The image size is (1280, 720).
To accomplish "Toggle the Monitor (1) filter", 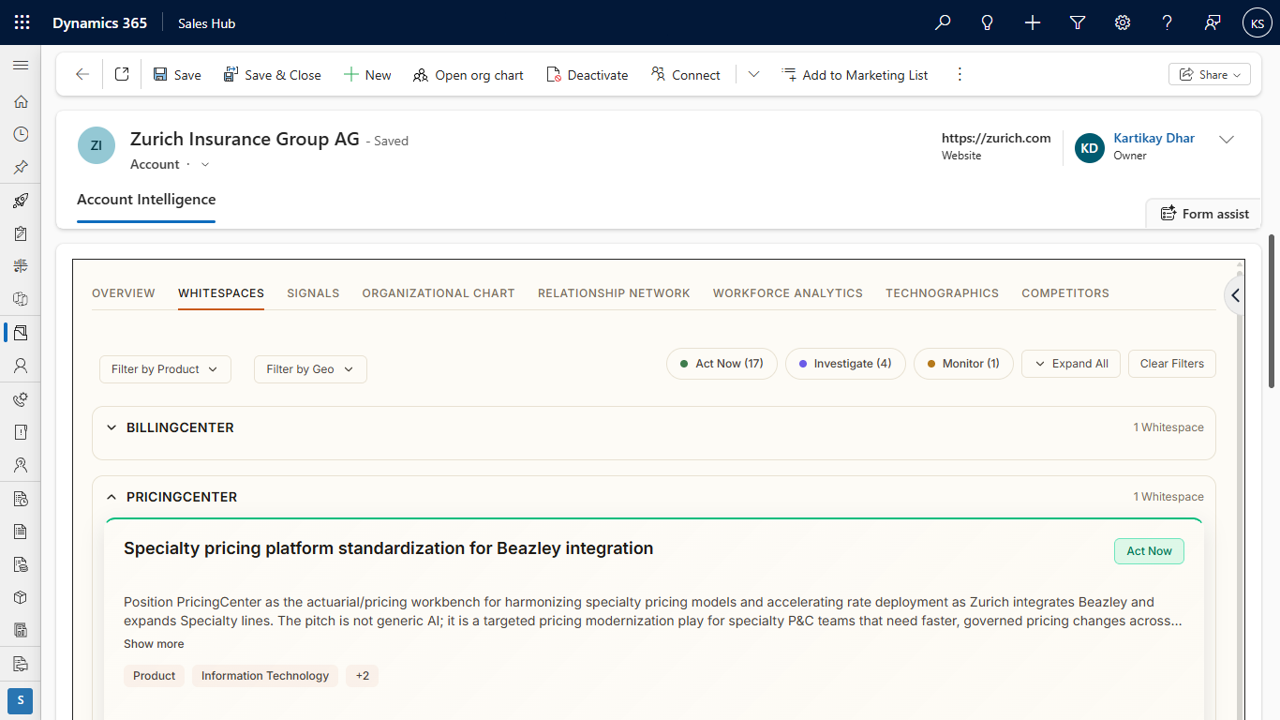I will pos(963,364).
